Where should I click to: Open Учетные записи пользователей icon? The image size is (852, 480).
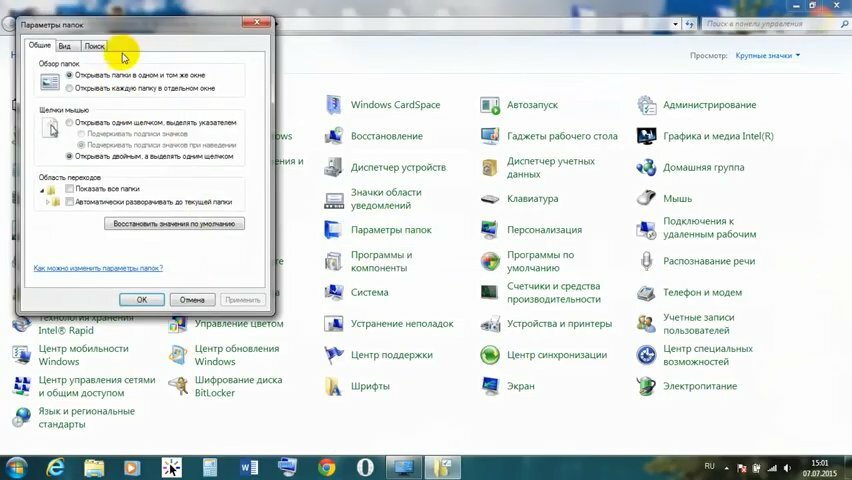pos(646,324)
